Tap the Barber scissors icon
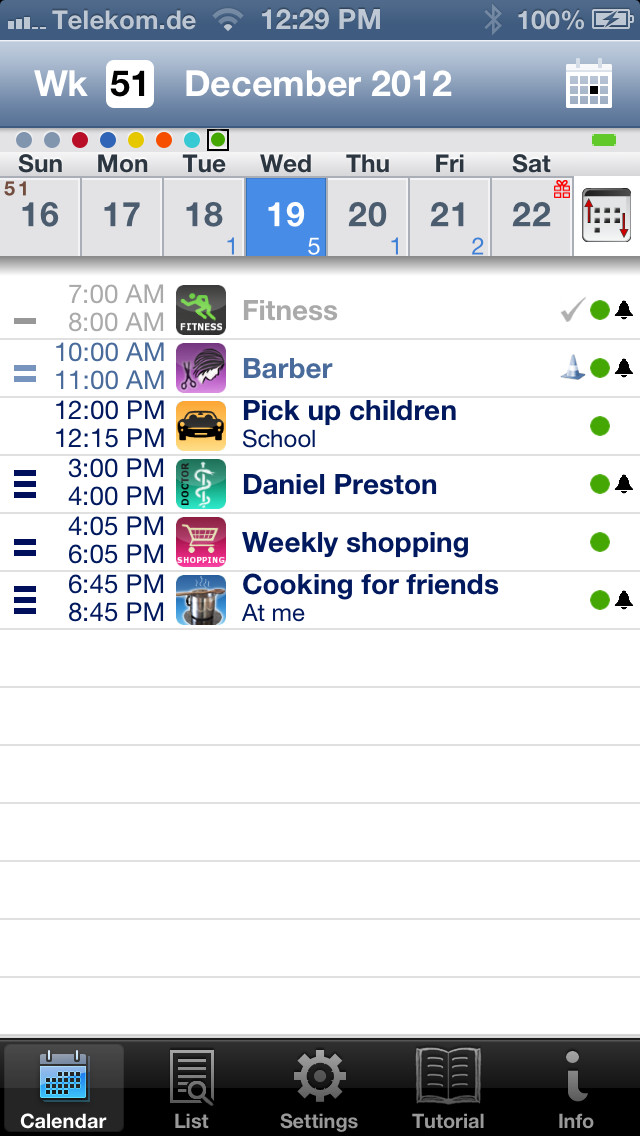The image size is (640, 1136). (x=201, y=368)
